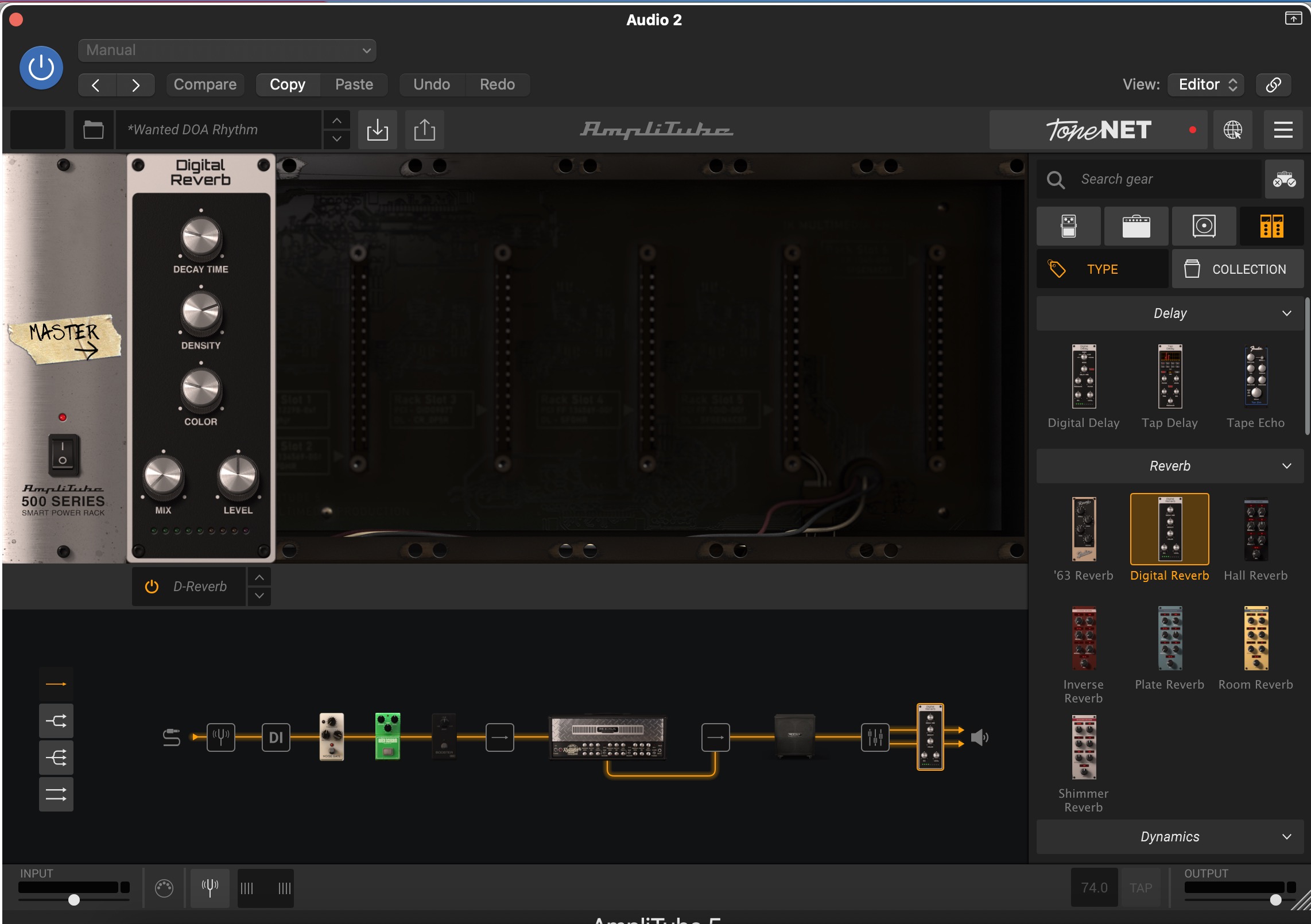The image size is (1311, 924).
Task: Step to previous preset with up arrow
Action: (337, 121)
